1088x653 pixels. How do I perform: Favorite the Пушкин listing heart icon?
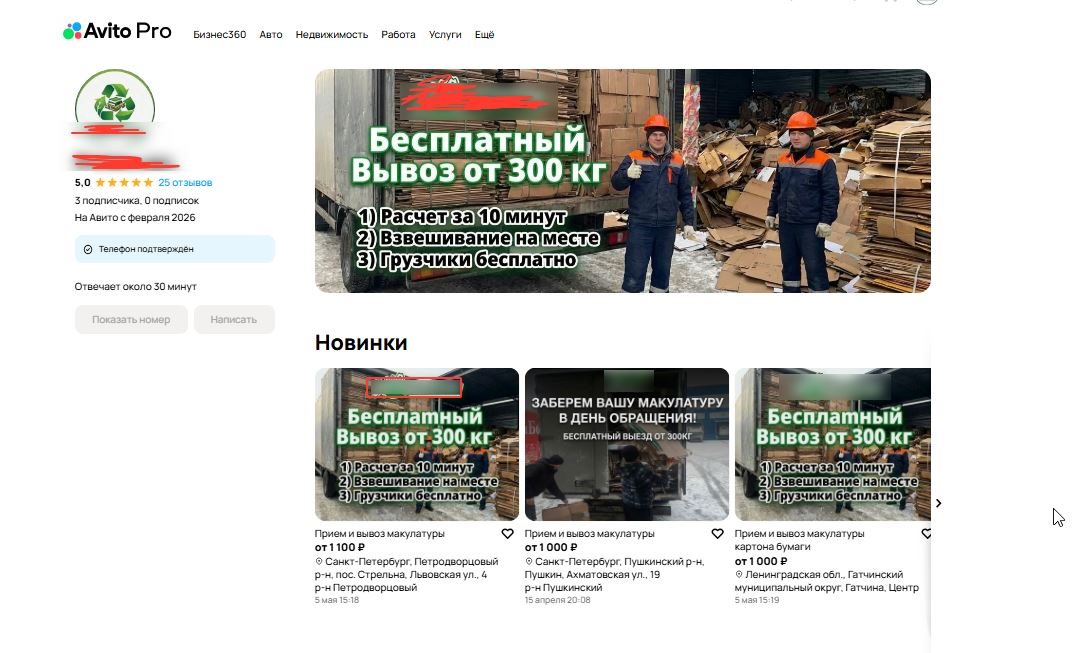(717, 534)
